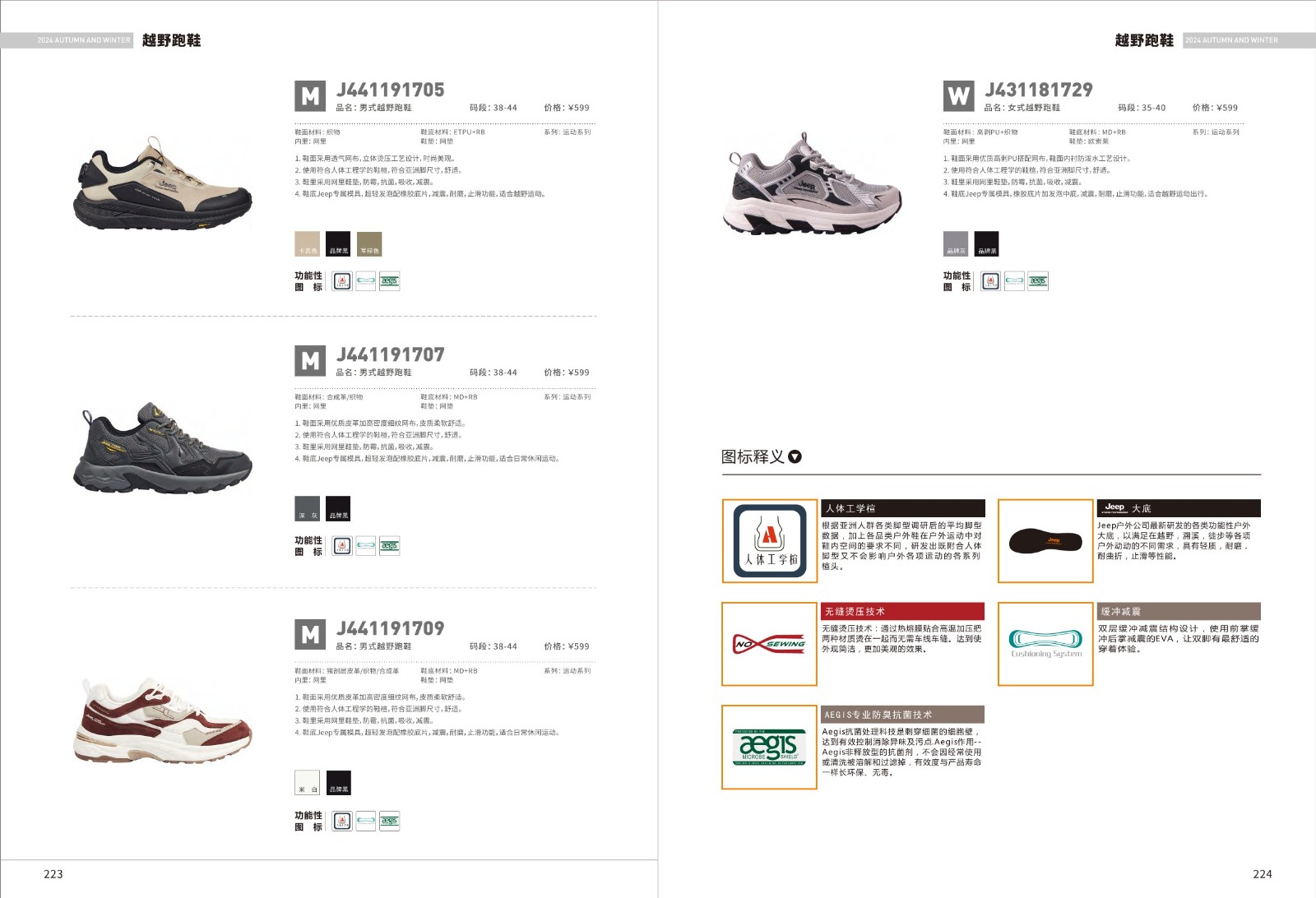Click the Aegis Microbe Shield logo
This screenshot has height=898, width=1316.
(770, 748)
